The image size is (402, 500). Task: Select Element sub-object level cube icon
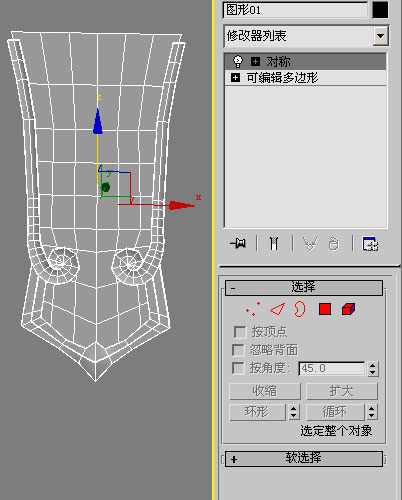(x=348, y=309)
